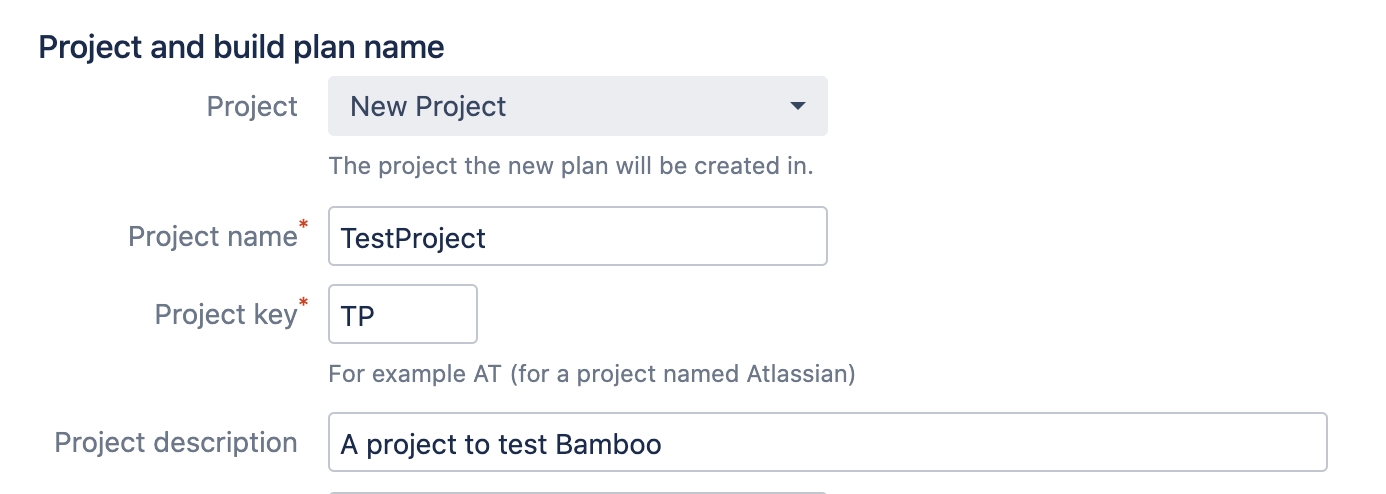Focus the Project name input field
The width and height of the screenshot is (1386, 494).
pyautogui.click(x=577, y=236)
